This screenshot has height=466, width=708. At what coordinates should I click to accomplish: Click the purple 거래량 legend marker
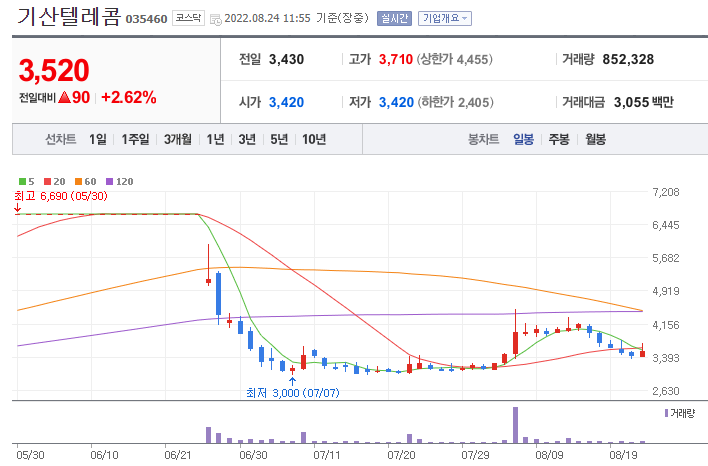[x=666, y=413]
